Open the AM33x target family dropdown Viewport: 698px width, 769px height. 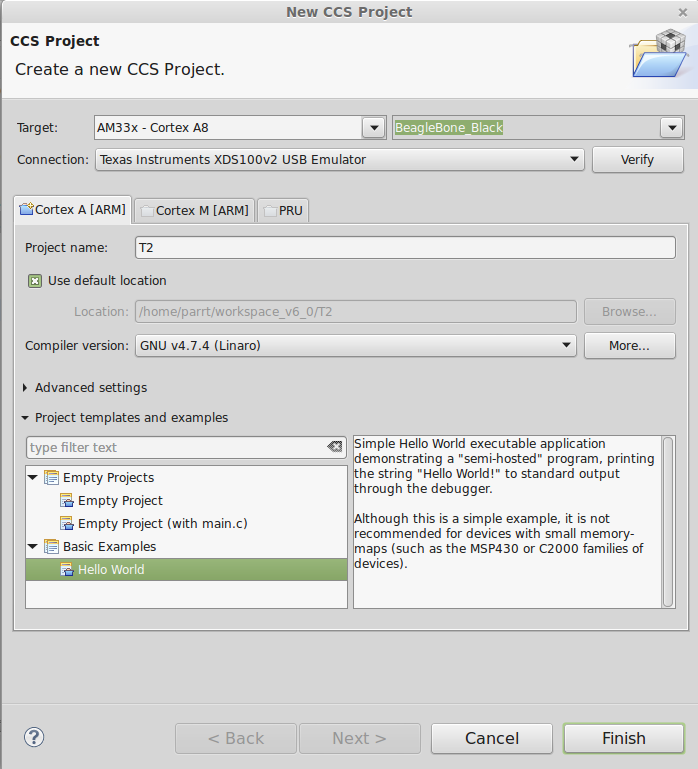tap(374, 128)
